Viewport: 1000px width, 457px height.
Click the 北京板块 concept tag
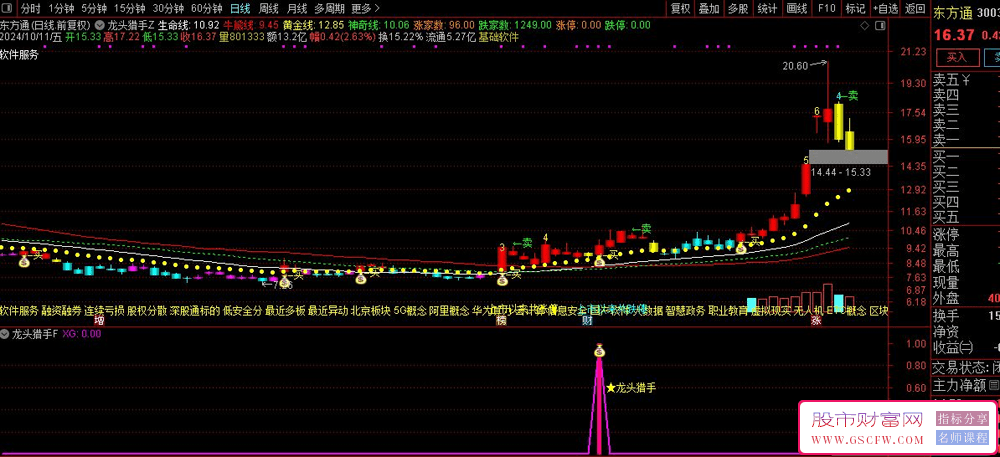click(x=371, y=311)
